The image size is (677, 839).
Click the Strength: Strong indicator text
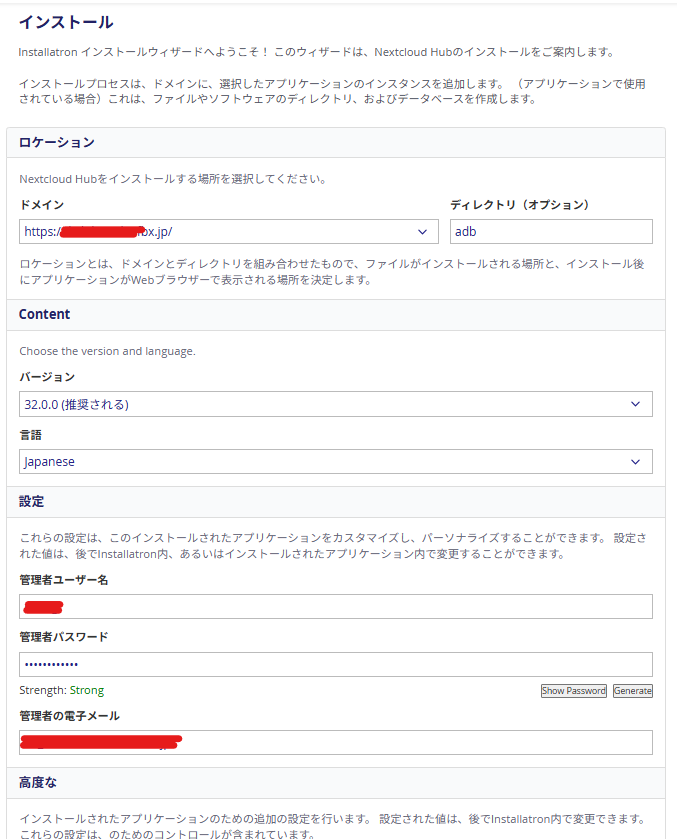coord(62,690)
